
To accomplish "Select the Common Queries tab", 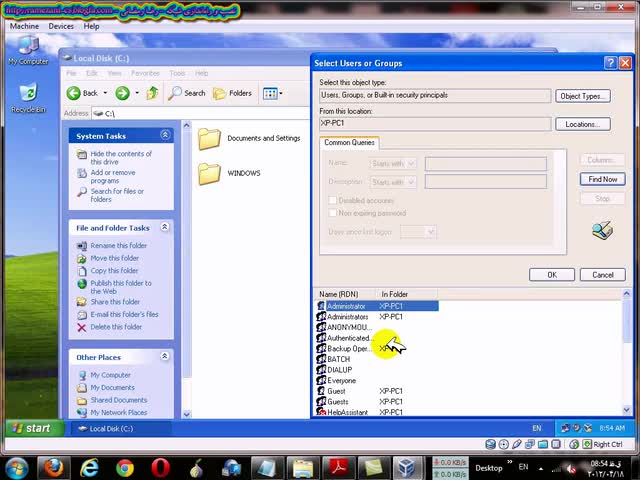I will tap(349, 142).
